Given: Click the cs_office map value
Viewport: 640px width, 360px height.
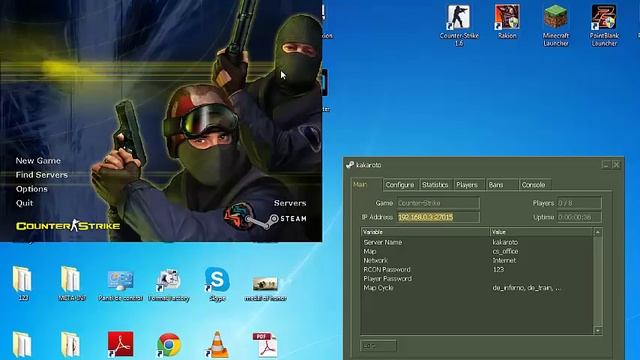Looking at the screenshot, I should click(x=505, y=251).
